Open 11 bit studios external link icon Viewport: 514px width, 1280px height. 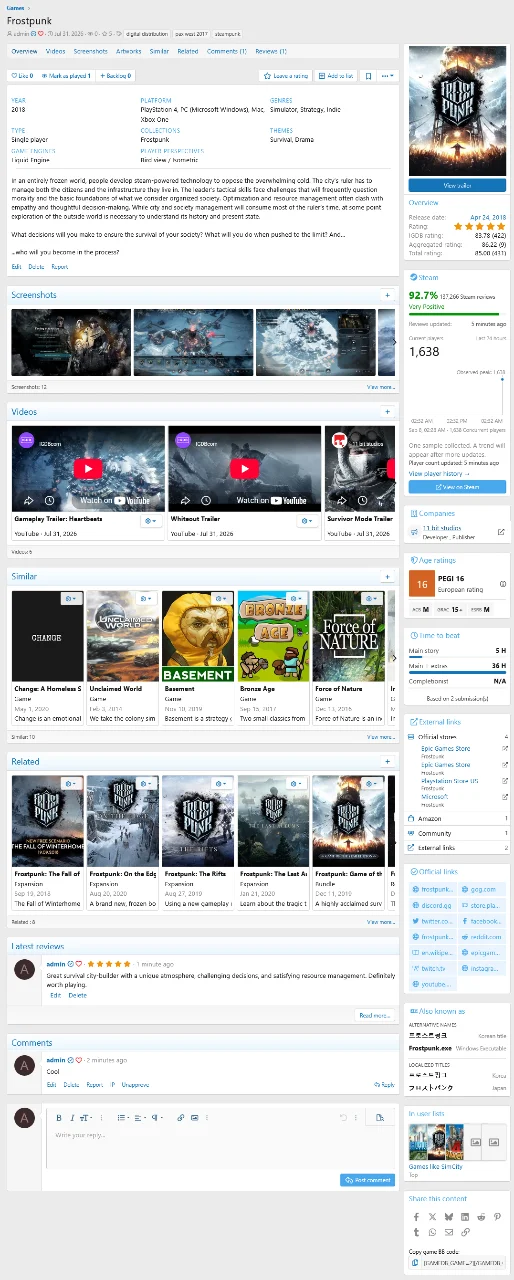coord(501,532)
